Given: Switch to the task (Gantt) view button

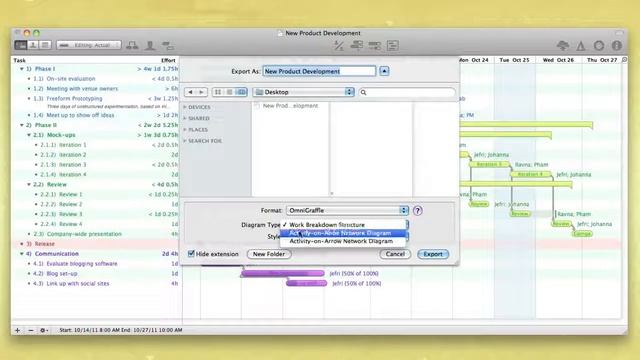Looking at the screenshot, I should 20,45.
